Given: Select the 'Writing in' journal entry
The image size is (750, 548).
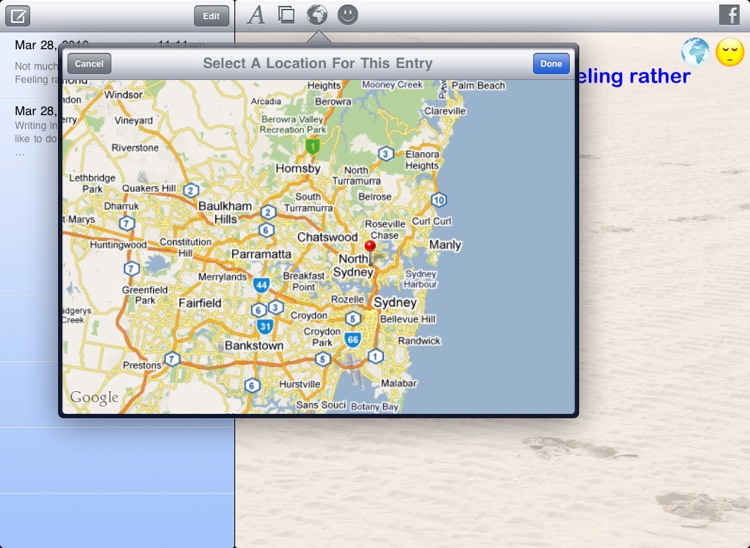Looking at the screenshot, I should (x=117, y=131).
